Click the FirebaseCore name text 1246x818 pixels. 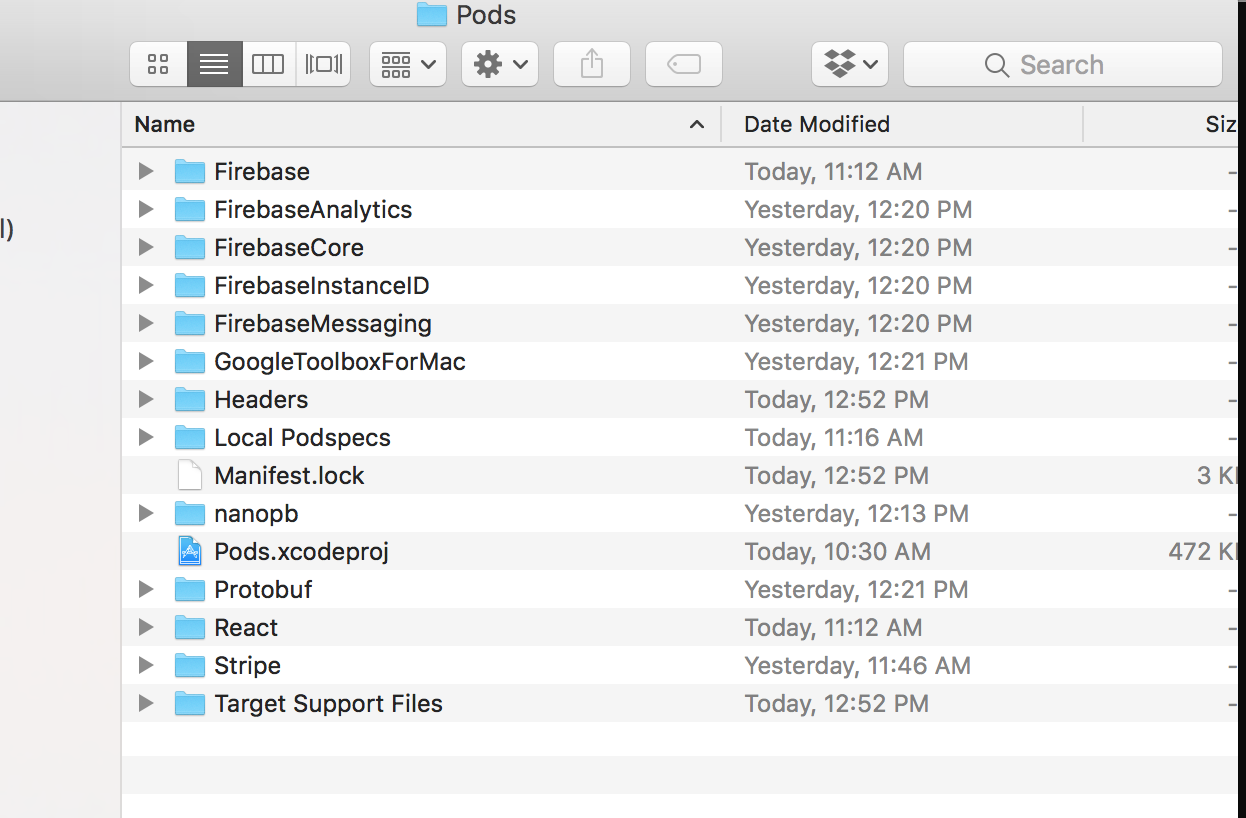coord(289,247)
